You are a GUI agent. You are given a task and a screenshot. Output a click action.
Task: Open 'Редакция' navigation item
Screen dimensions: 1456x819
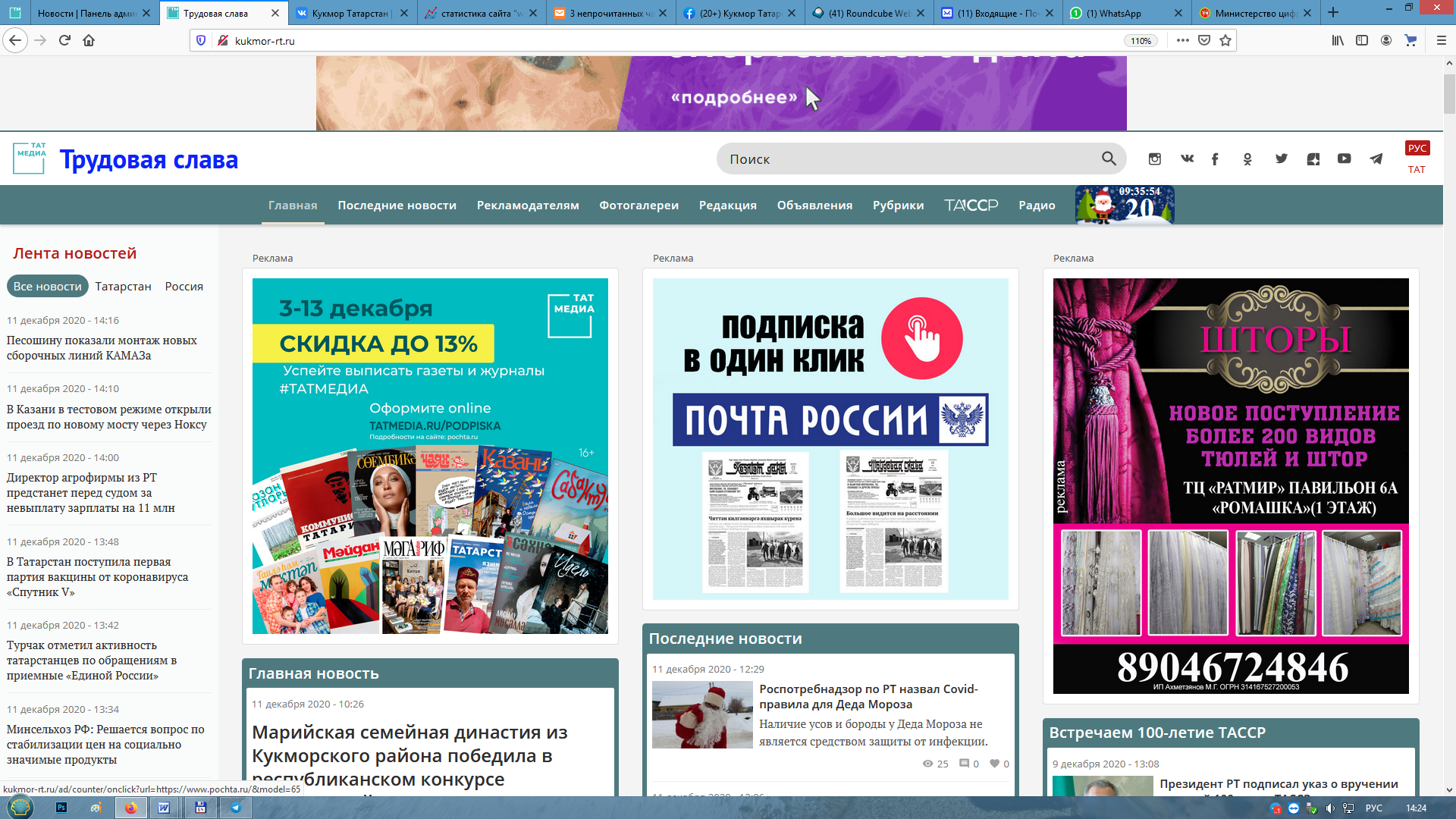tap(727, 205)
